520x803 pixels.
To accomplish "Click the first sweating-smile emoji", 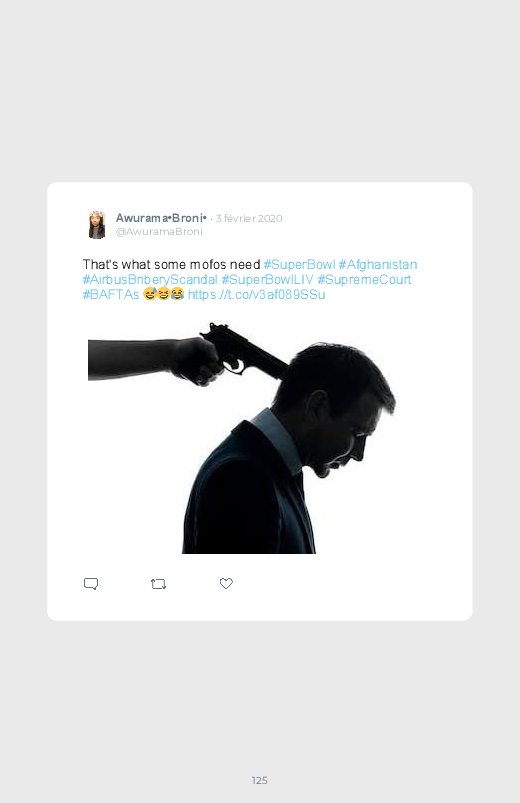I will (150, 294).
